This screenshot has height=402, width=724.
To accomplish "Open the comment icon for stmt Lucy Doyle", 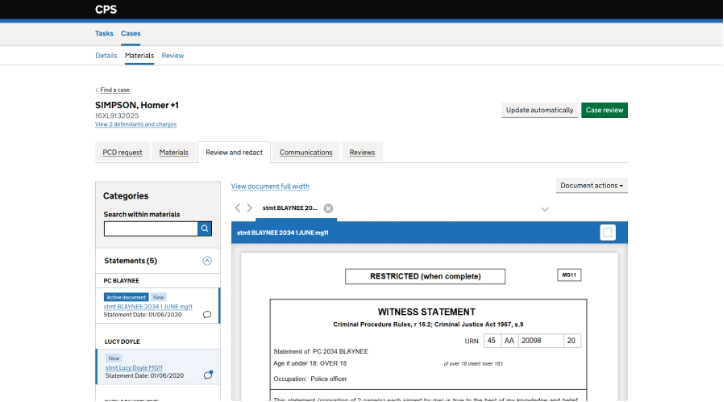I will 208,375.
